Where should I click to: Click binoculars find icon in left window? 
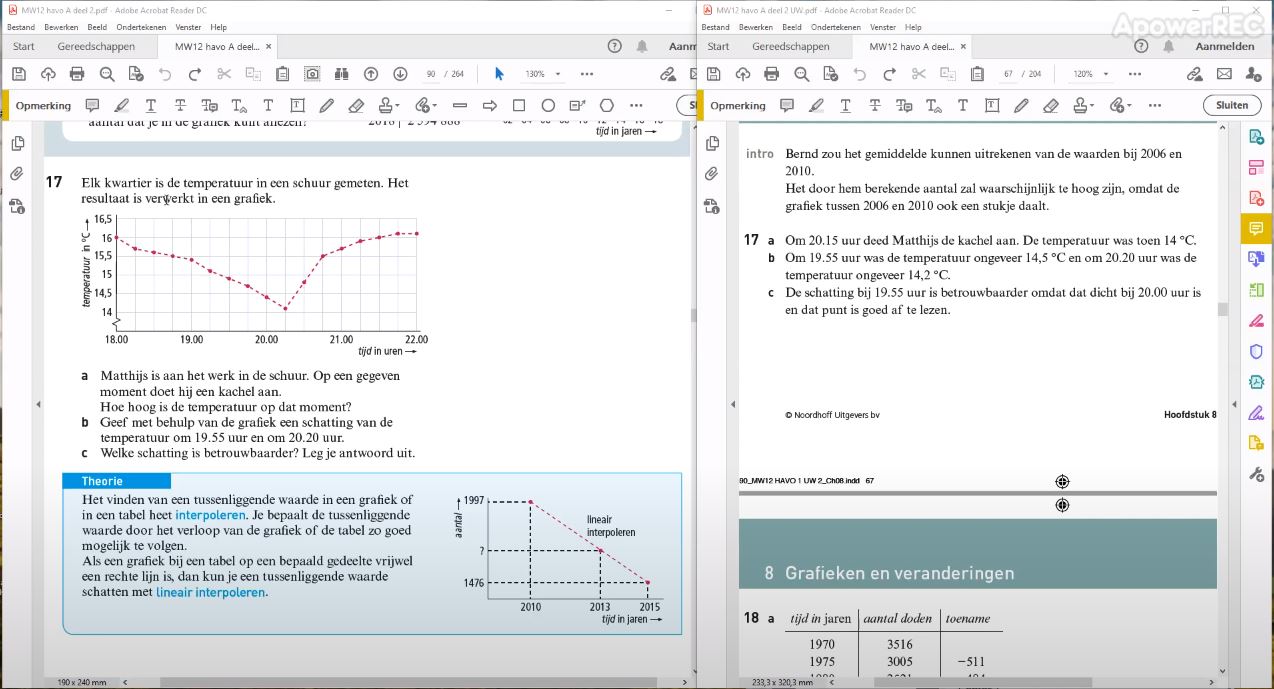coord(341,74)
